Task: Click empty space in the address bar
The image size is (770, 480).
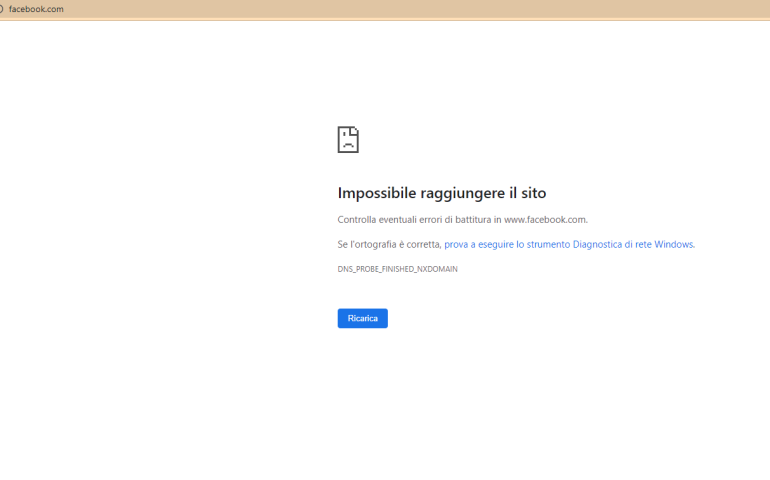Action: click(x=400, y=9)
